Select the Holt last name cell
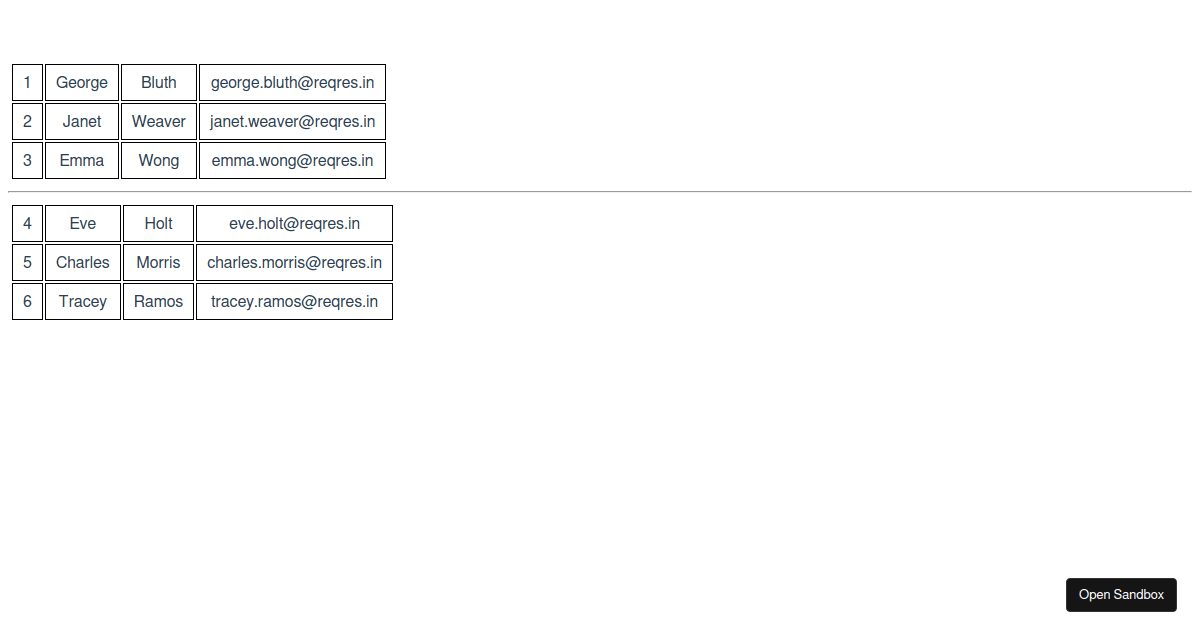The height and width of the screenshot is (630, 1200). click(158, 224)
